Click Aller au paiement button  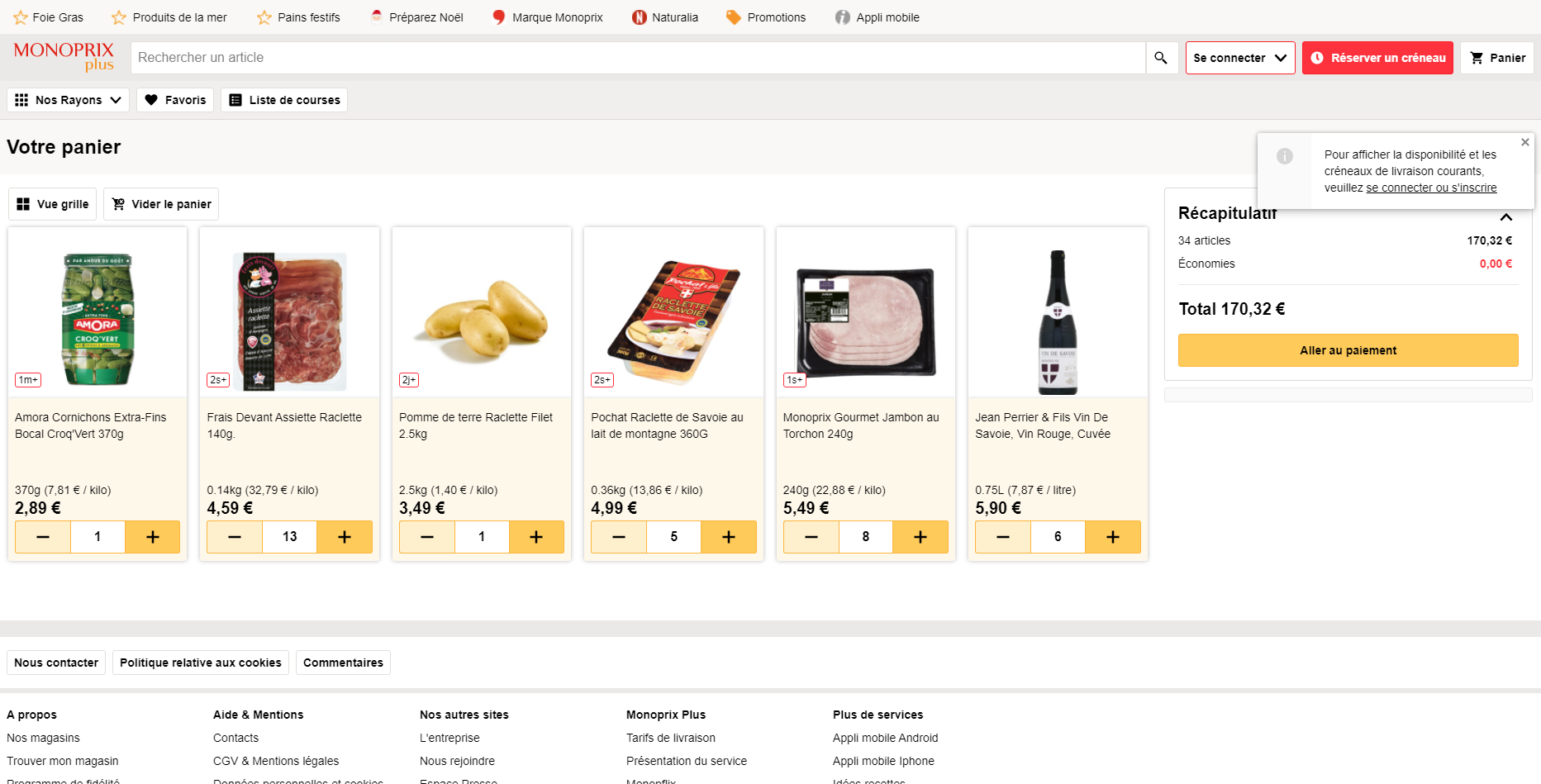click(1348, 350)
